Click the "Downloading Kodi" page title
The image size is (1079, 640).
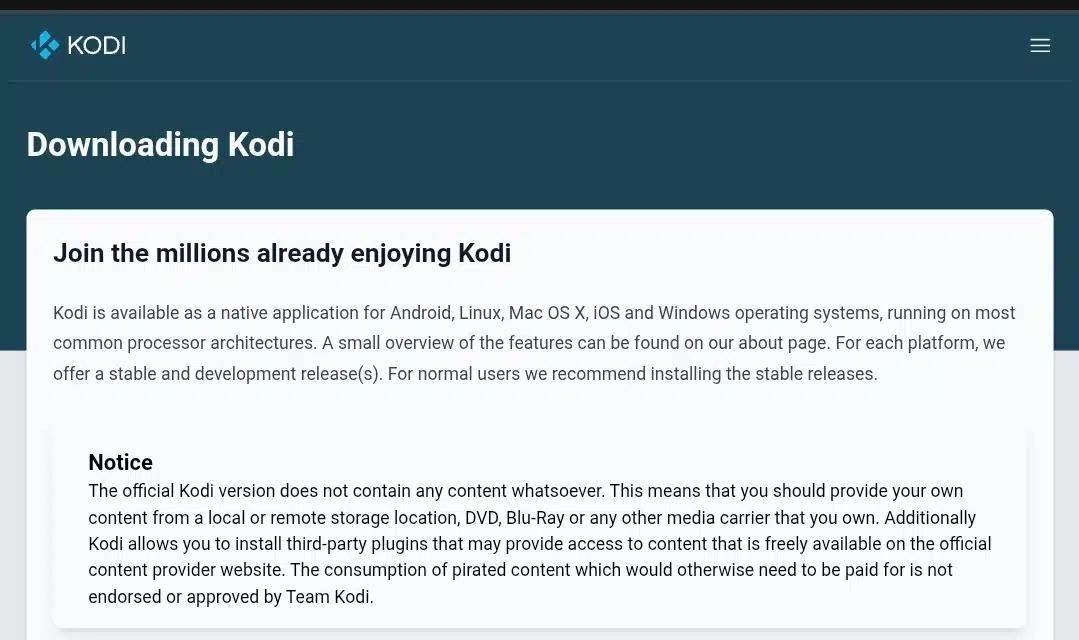tap(160, 145)
